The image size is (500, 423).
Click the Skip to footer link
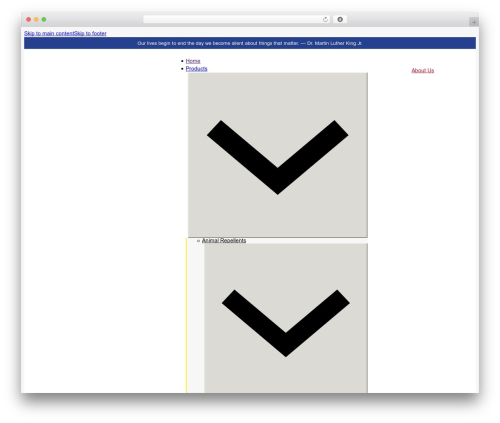pyautogui.click(x=90, y=33)
